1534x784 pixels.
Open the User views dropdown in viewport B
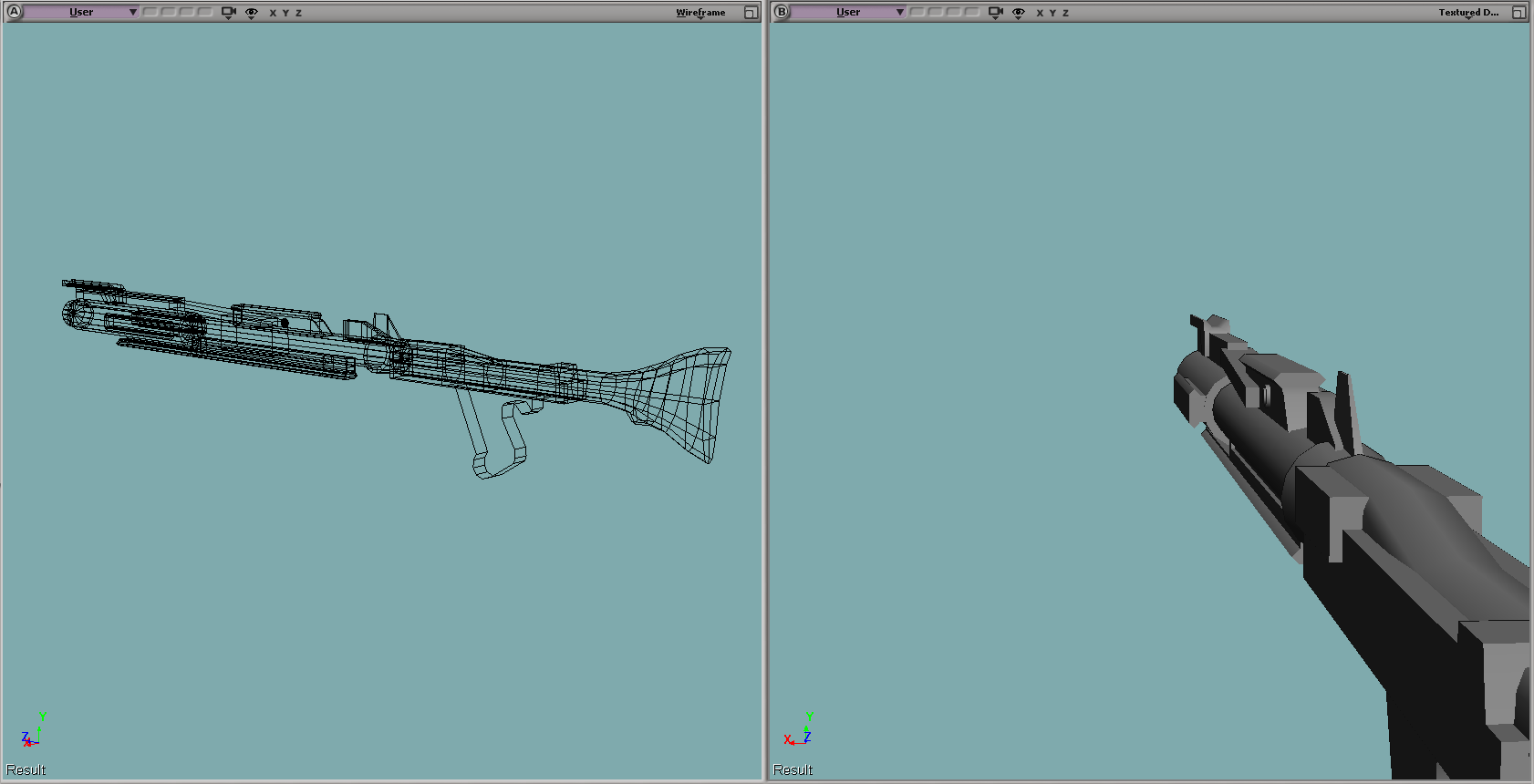[x=848, y=12]
